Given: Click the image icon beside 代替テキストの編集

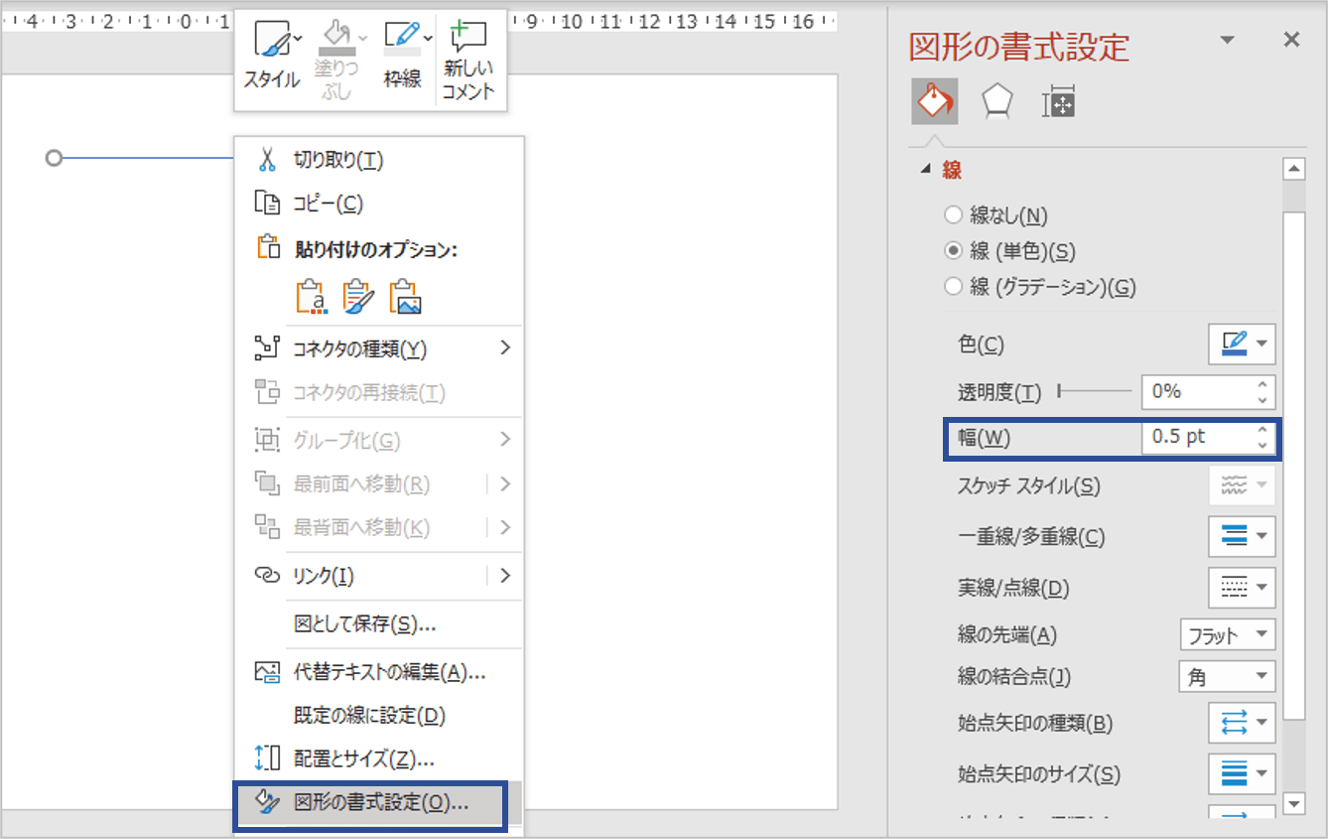Looking at the screenshot, I should [266, 673].
